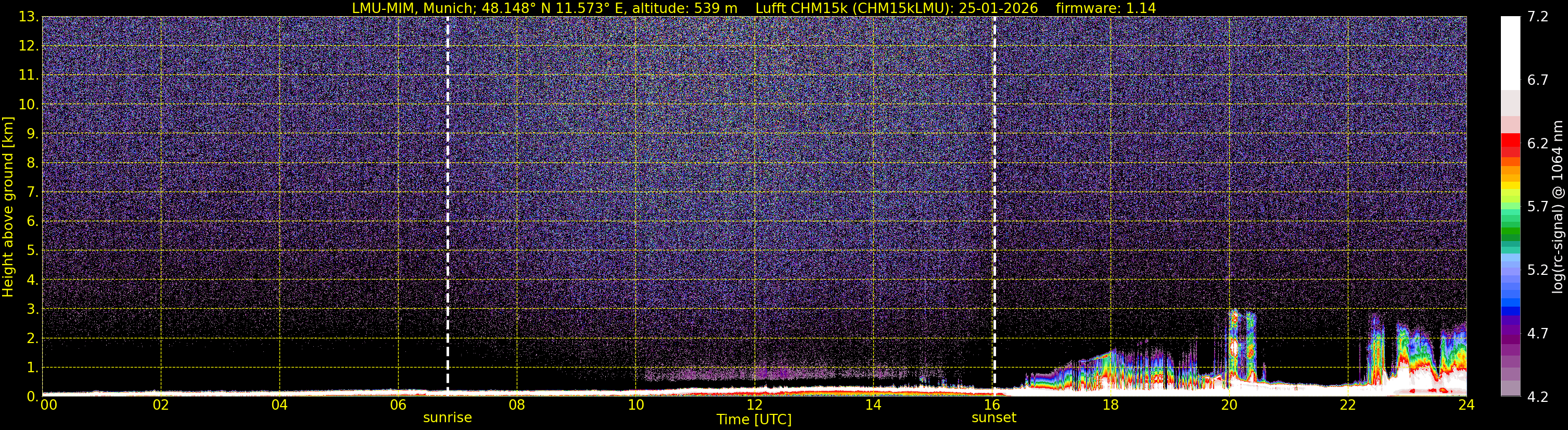The image size is (1568, 430).
Task: Click the time axis tick "06"
Action: [x=398, y=405]
